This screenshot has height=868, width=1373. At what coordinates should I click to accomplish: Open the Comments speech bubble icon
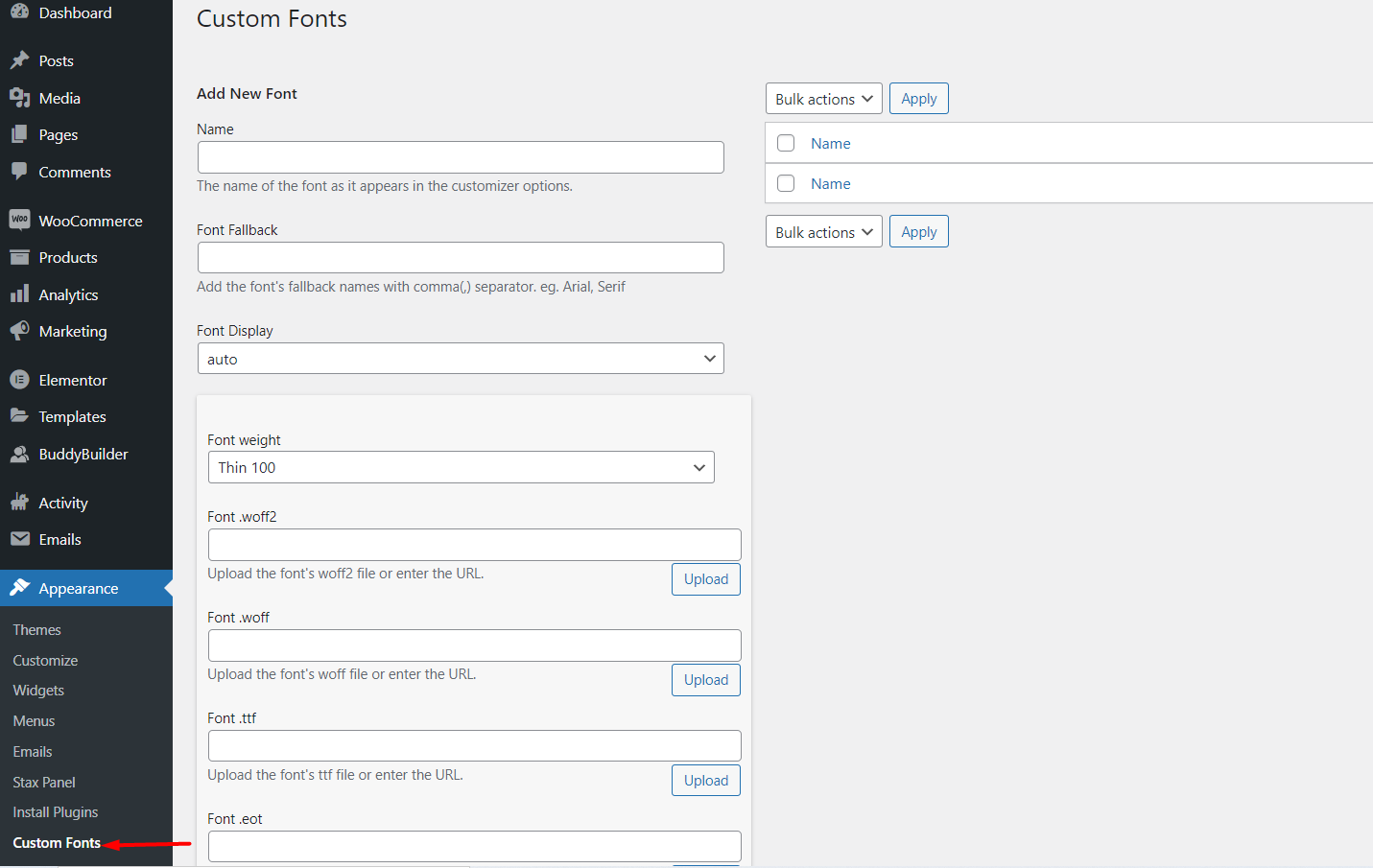click(x=19, y=171)
